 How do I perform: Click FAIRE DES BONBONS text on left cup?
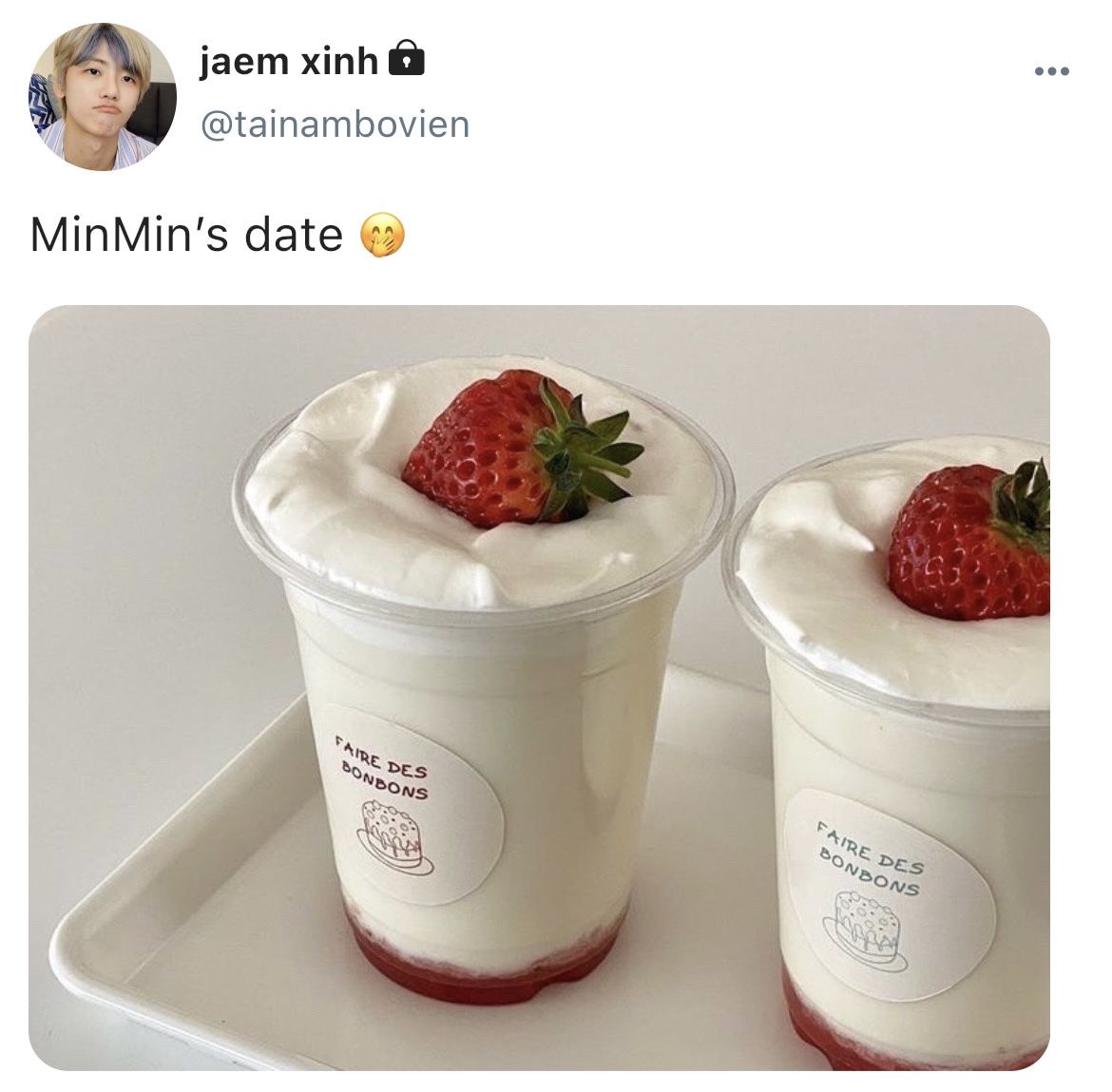[x=381, y=768]
